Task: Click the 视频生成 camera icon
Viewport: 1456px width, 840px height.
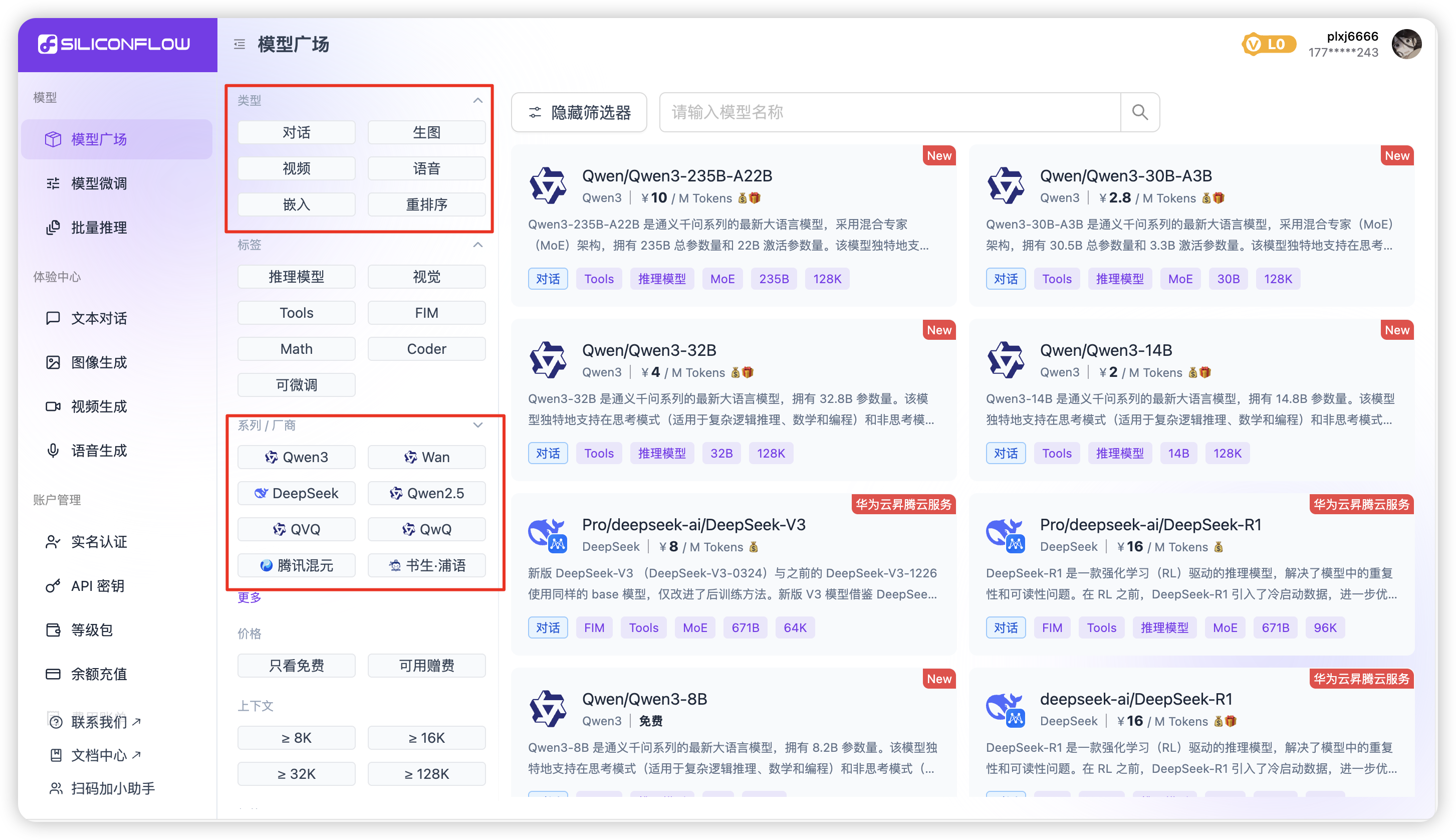Action: click(53, 406)
